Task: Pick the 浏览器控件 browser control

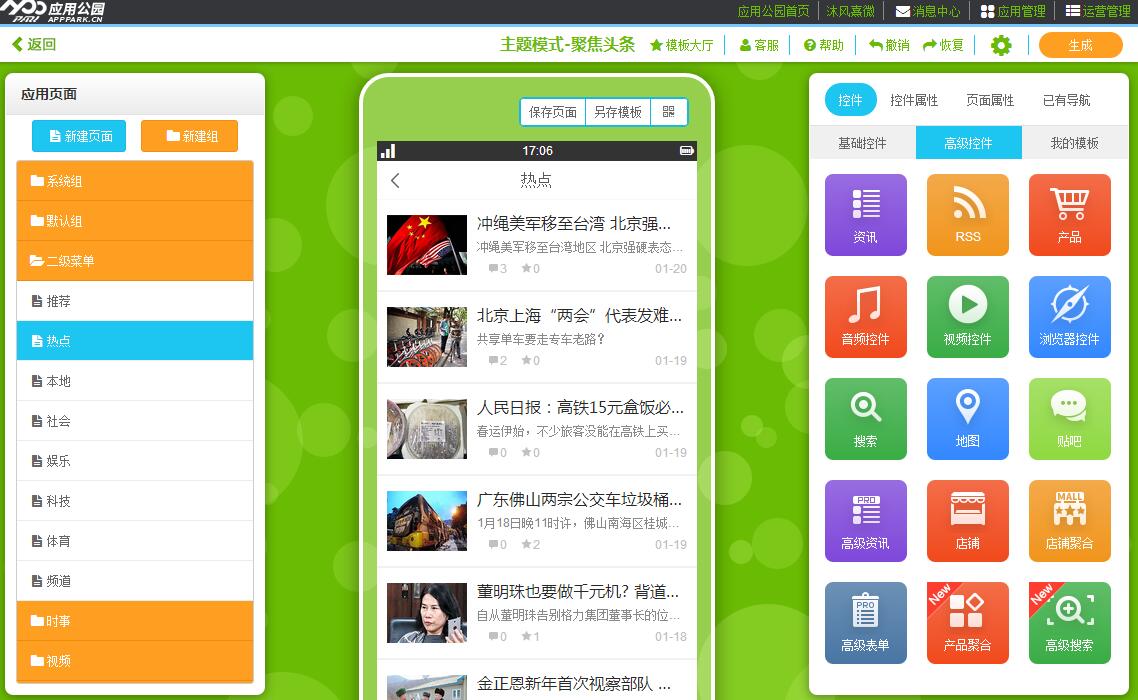Action: pyautogui.click(x=1068, y=316)
